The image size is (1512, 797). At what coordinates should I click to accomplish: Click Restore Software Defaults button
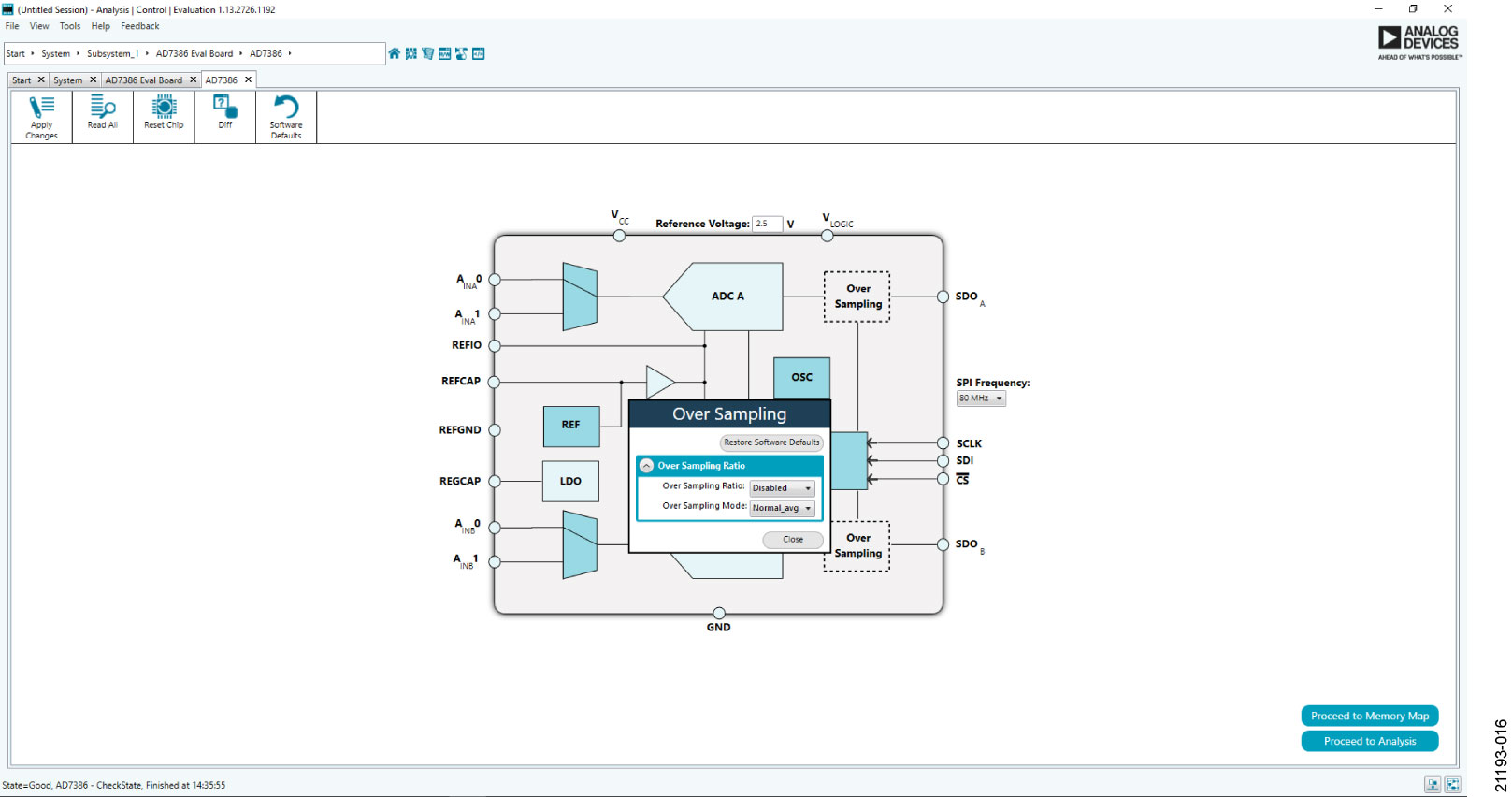[x=770, y=442]
